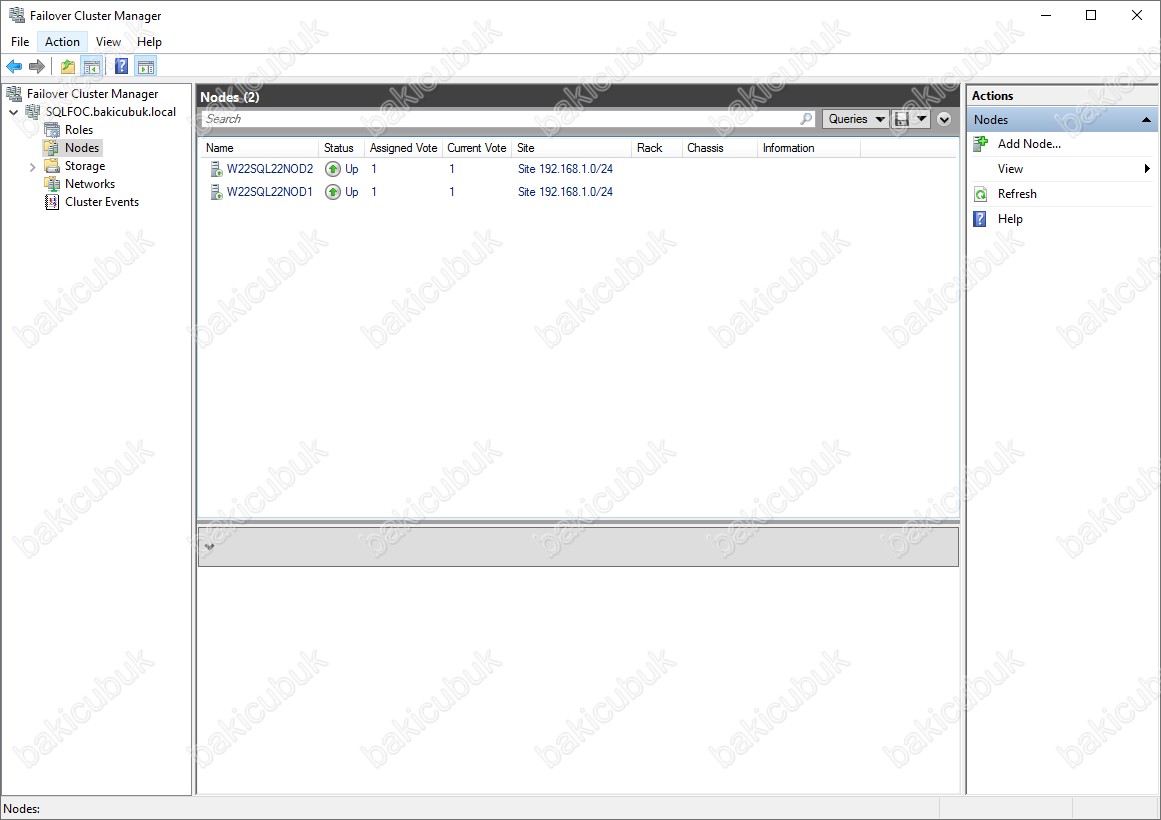Click the Cluster Events icon in tree
1161x820 pixels.
52,201
